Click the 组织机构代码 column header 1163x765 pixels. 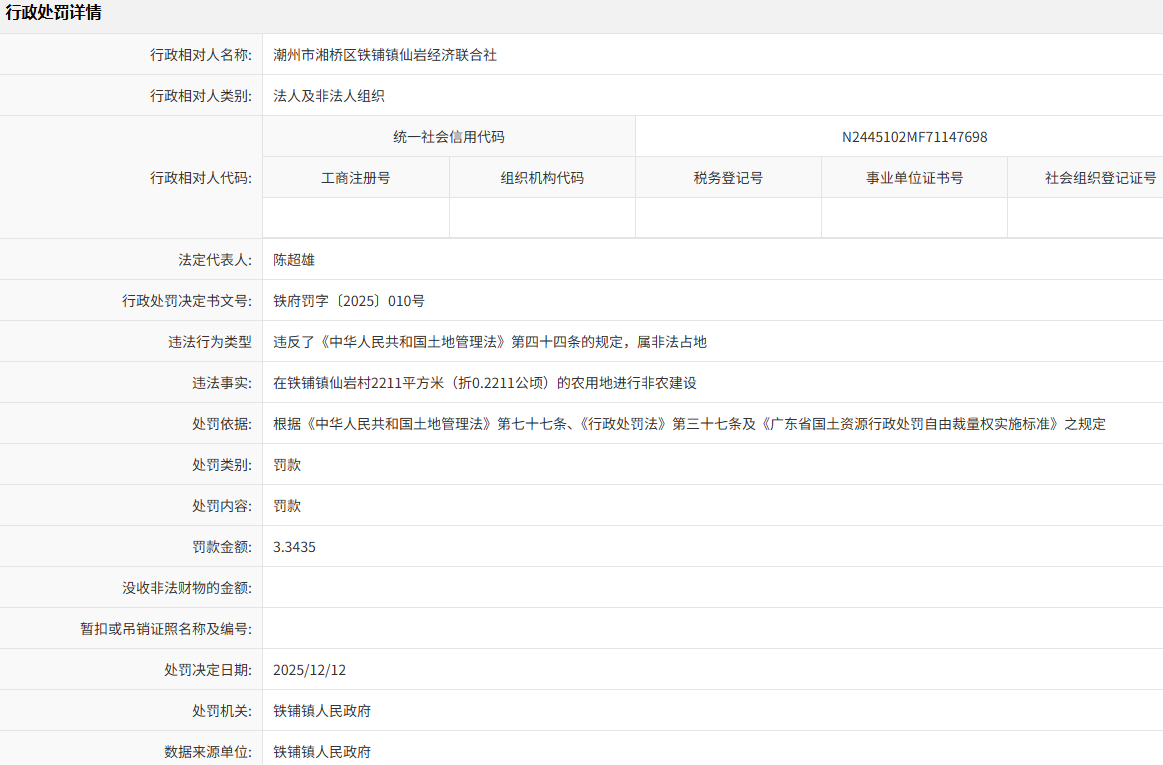542,178
